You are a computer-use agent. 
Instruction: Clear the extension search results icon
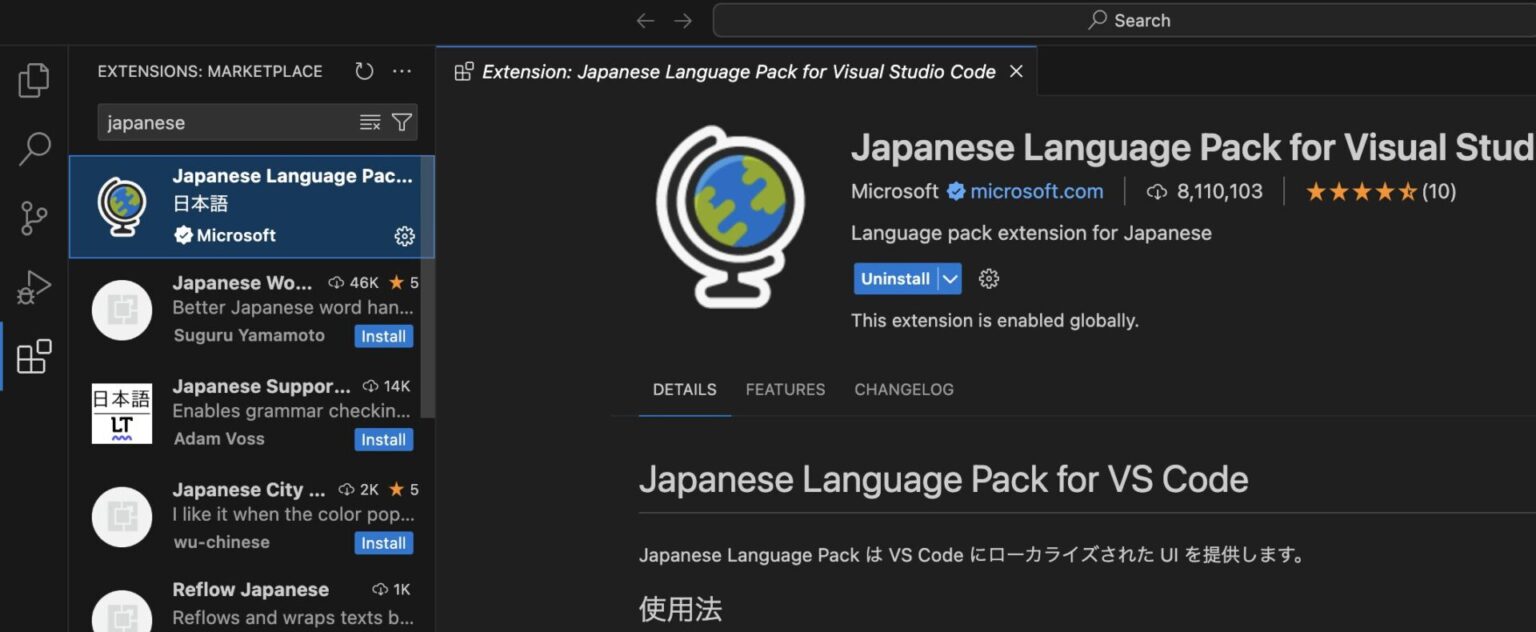click(370, 121)
